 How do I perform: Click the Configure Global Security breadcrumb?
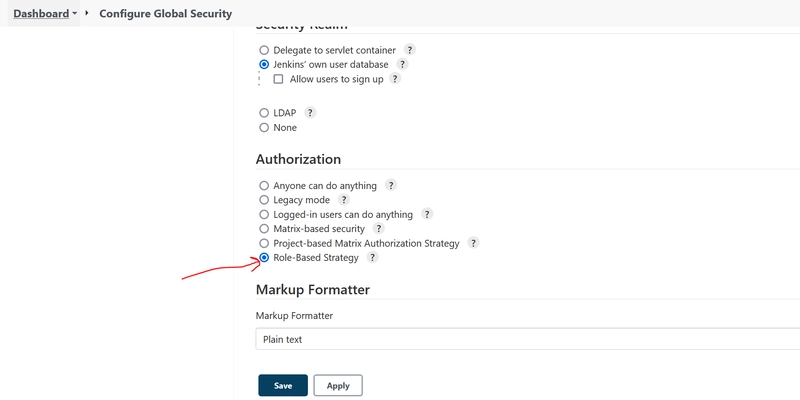click(166, 14)
